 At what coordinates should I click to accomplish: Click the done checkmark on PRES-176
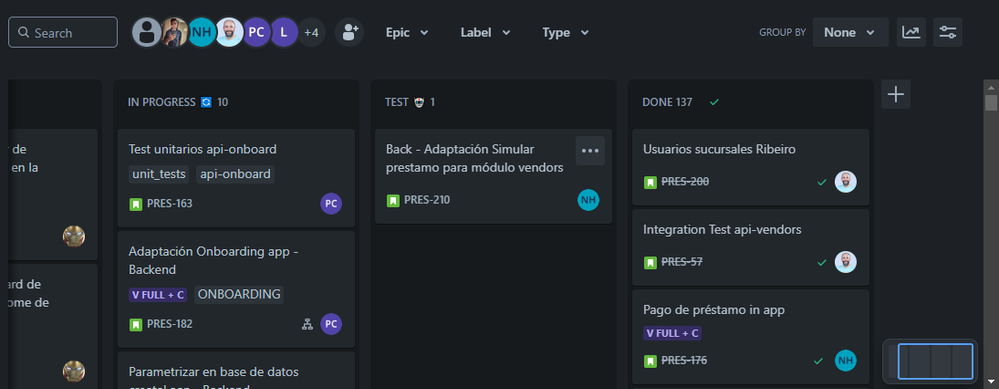pyautogui.click(x=819, y=362)
